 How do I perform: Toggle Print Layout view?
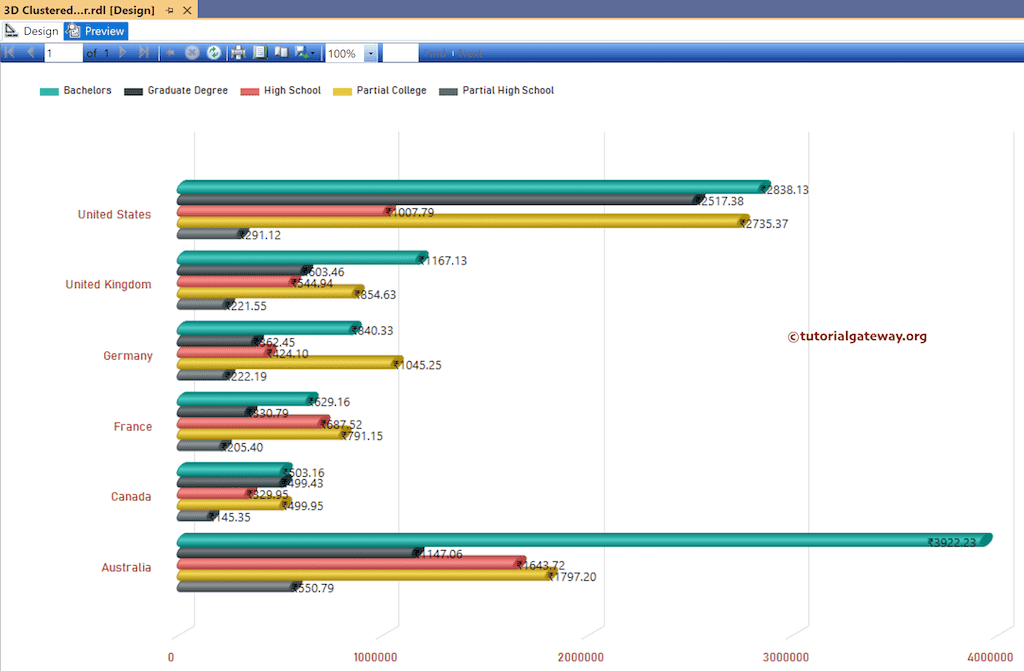[283, 52]
